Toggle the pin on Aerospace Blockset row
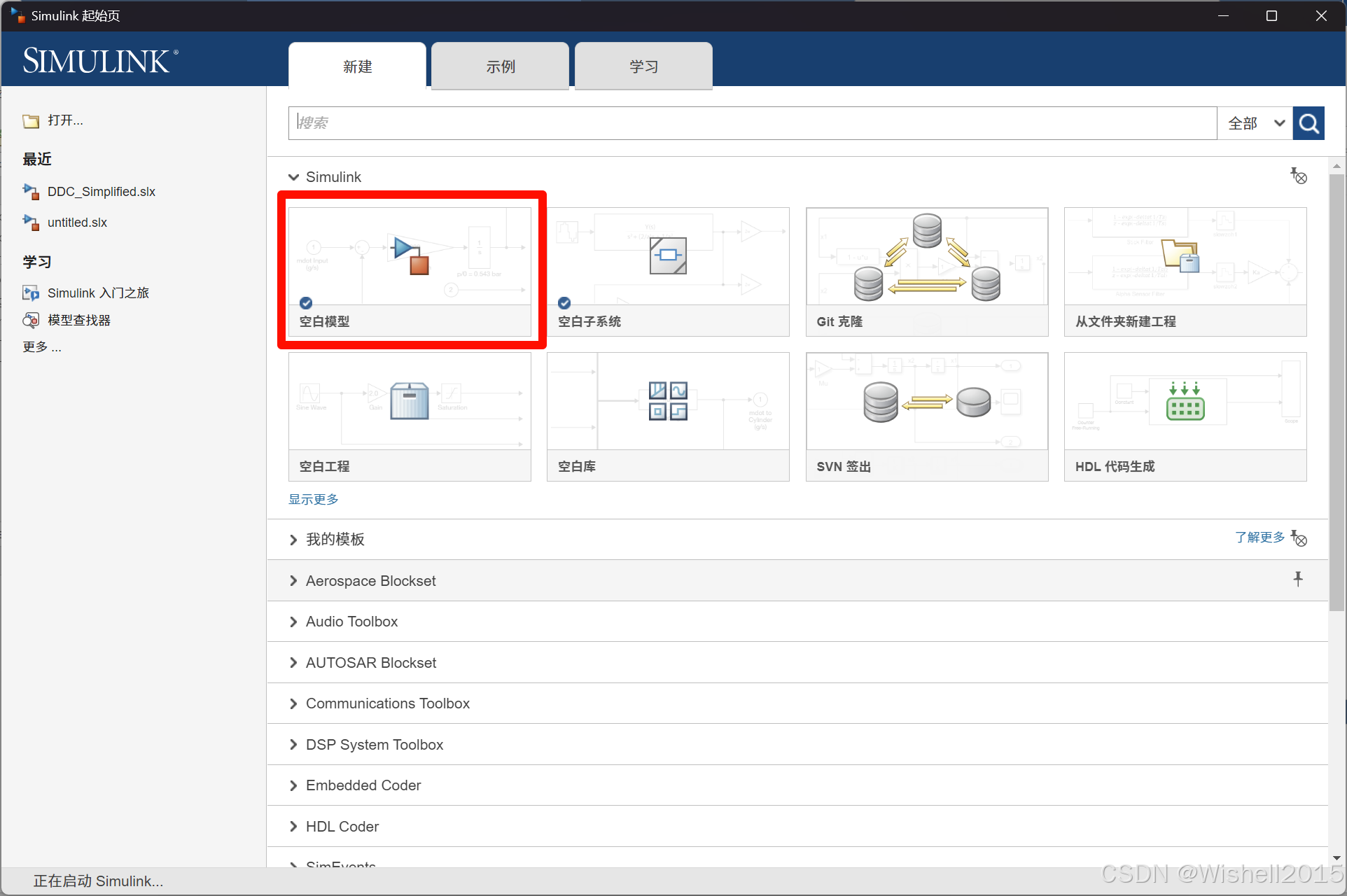Viewport: 1347px width, 896px height. (x=1297, y=579)
